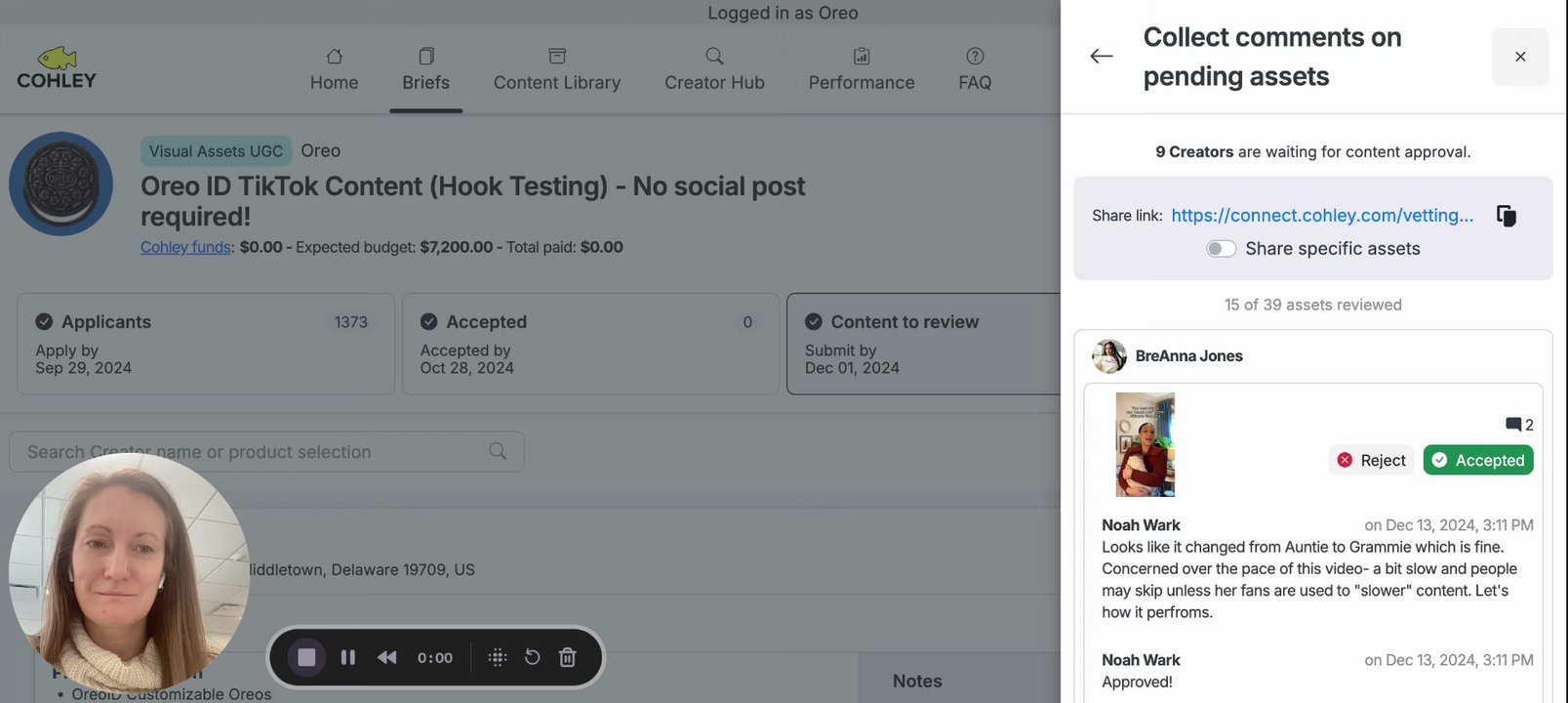The image size is (1568, 703).
Task: Click the back arrow in comments panel
Action: (1102, 57)
